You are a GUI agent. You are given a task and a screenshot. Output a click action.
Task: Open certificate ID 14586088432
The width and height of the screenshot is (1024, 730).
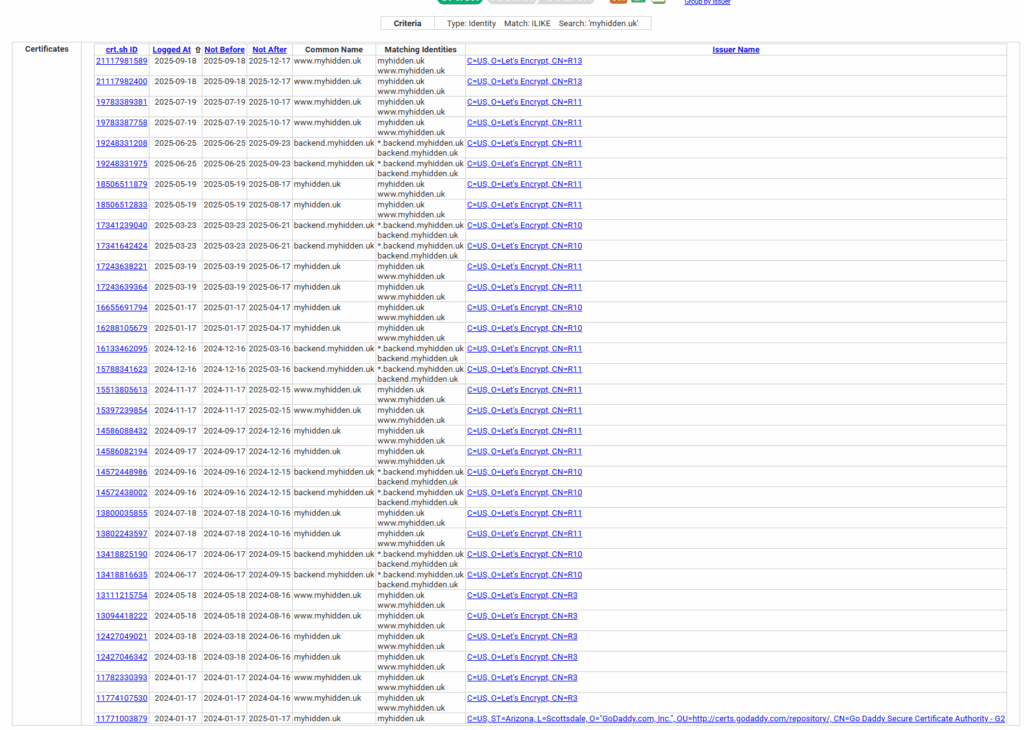point(121,431)
